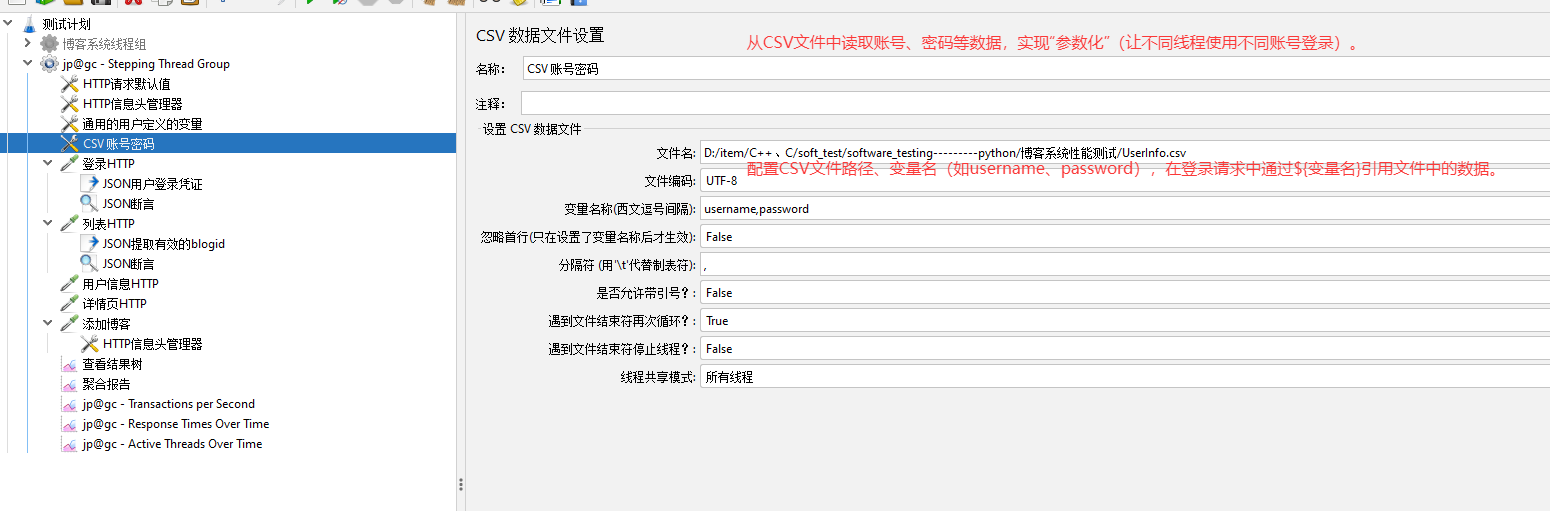Open the 线程共享模式 所有线程 combo box
Screen dimensions: 1550x511
pyautogui.click(x=1125, y=377)
